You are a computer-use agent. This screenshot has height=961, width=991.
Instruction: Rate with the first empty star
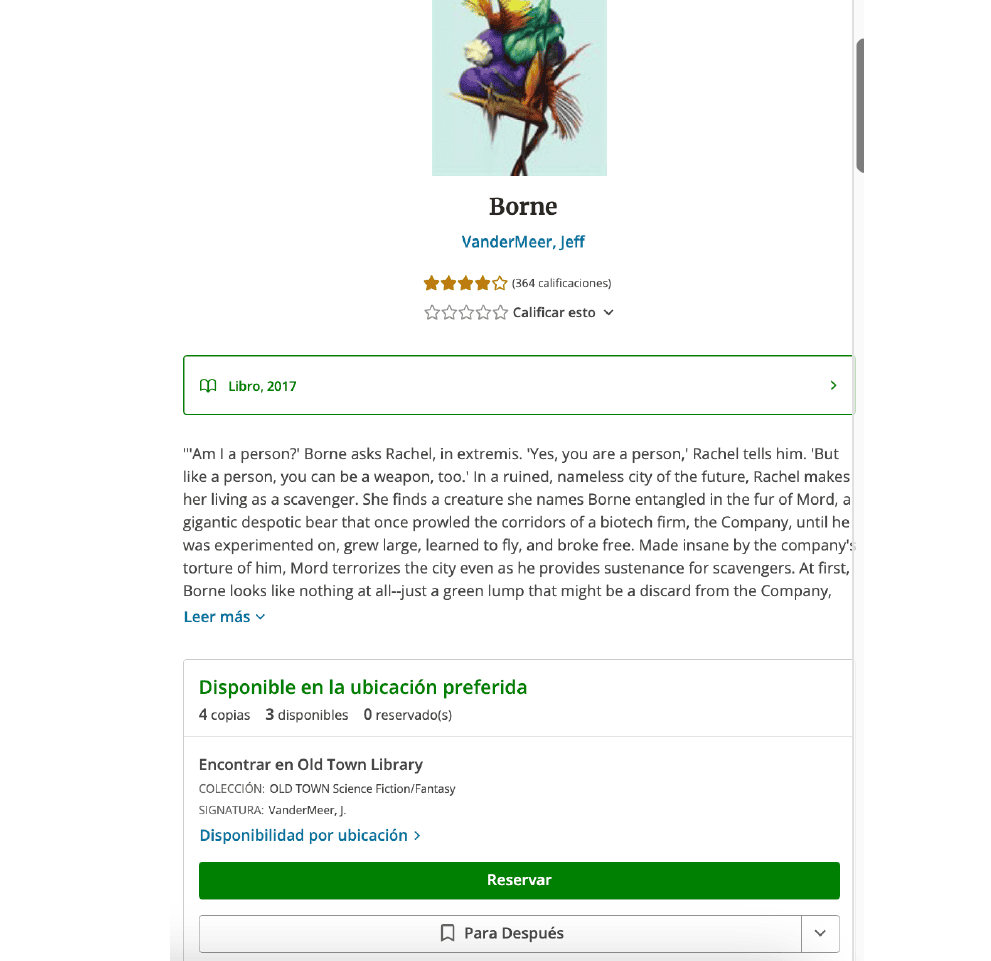[432, 312]
